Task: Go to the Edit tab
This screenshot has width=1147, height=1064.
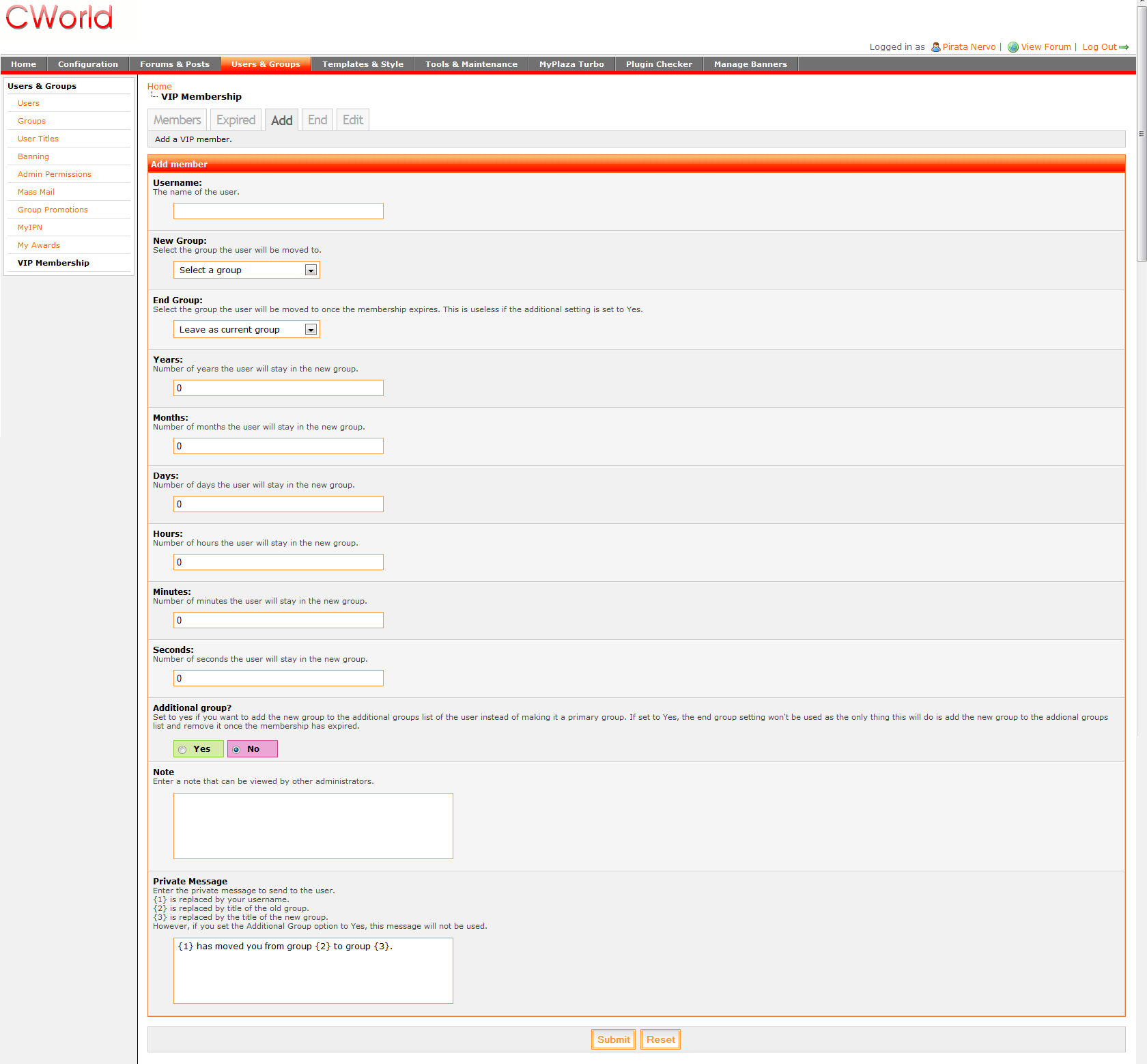Action: 352,120
